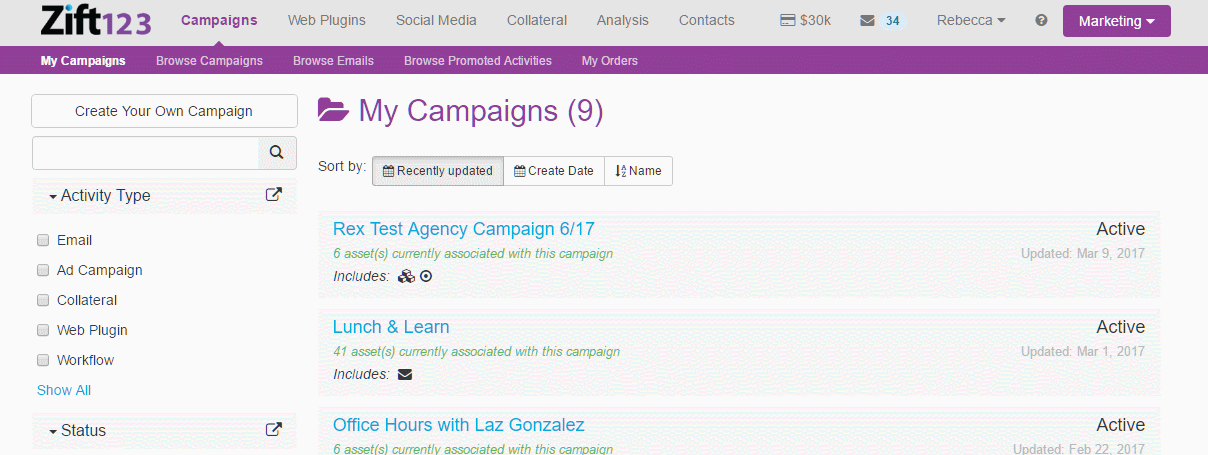
Task: Check the Email activity type checkbox
Action: [43, 240]
